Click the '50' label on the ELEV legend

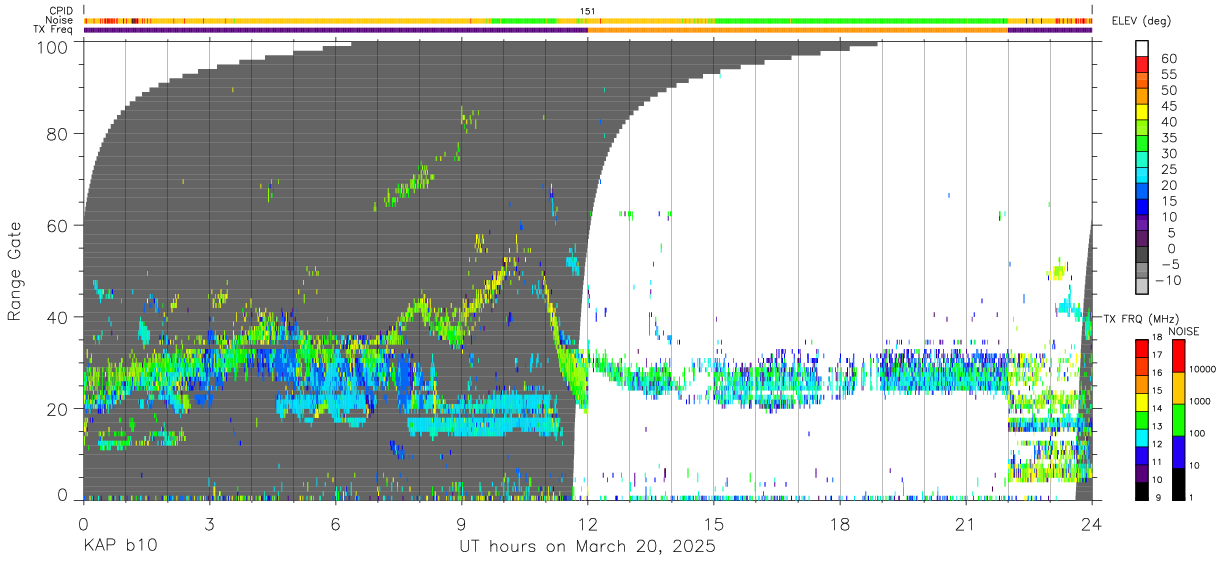(x=1169, y=91)
